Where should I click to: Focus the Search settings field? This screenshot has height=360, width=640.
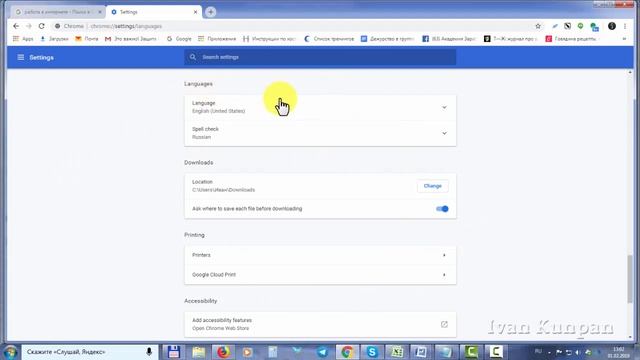coord(320,57)
